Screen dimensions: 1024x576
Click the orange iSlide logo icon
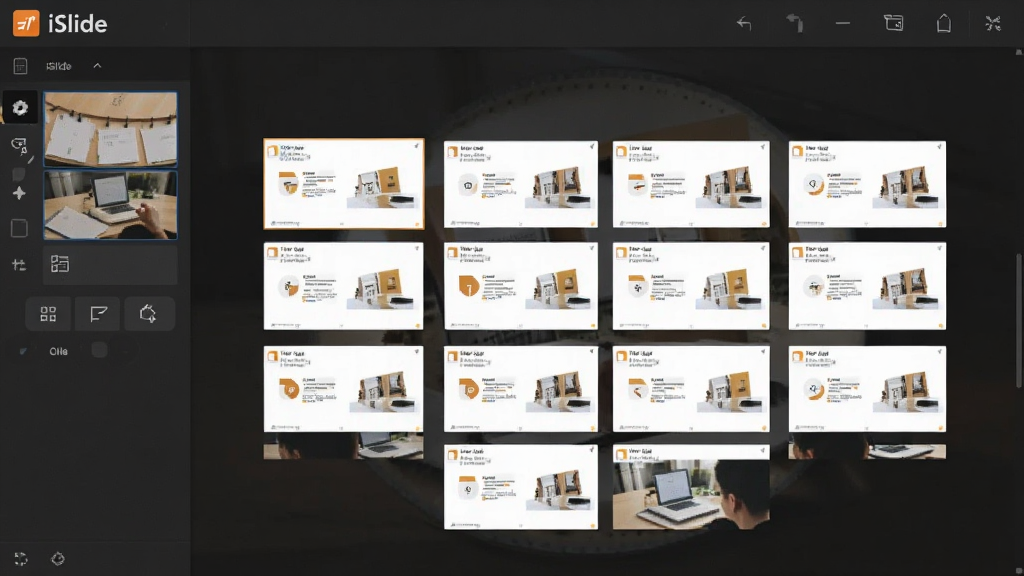pyautogui.click(x=26, y=24)
